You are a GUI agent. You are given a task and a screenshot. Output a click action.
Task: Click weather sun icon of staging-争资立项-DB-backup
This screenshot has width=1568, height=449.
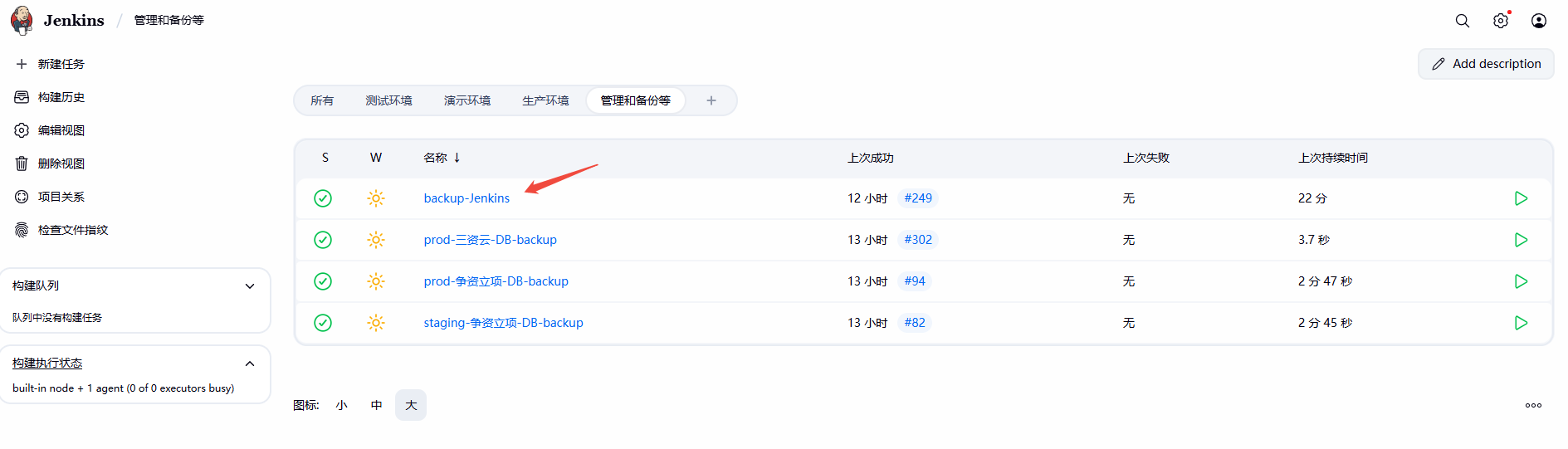click(376, 323)
